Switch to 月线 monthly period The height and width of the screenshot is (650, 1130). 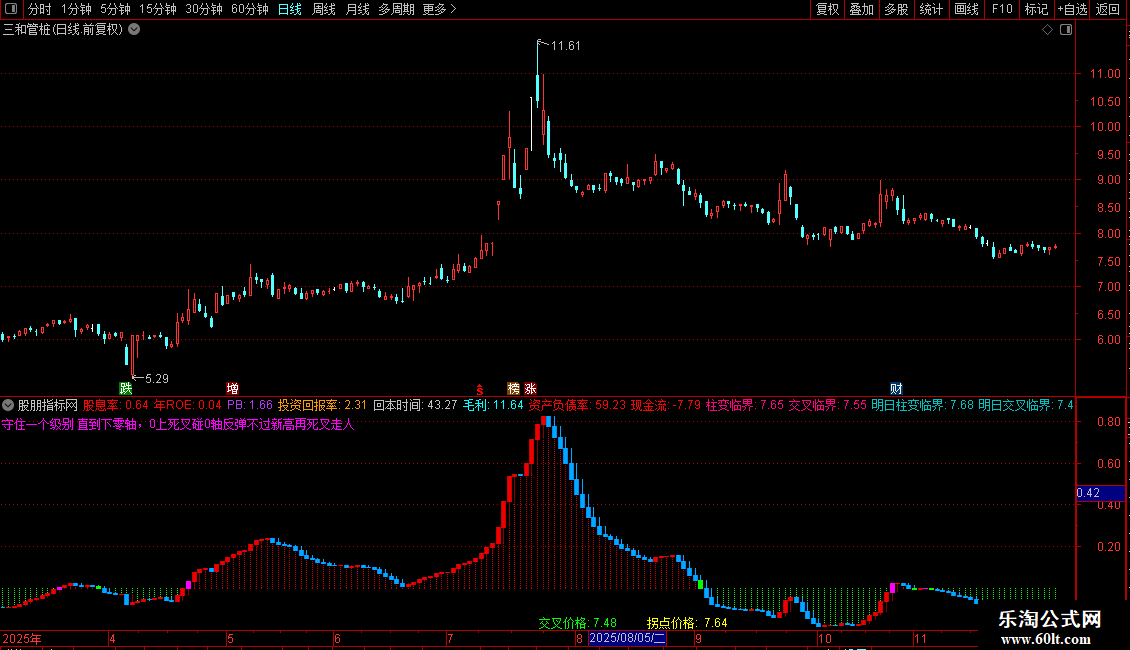[357, 9]
